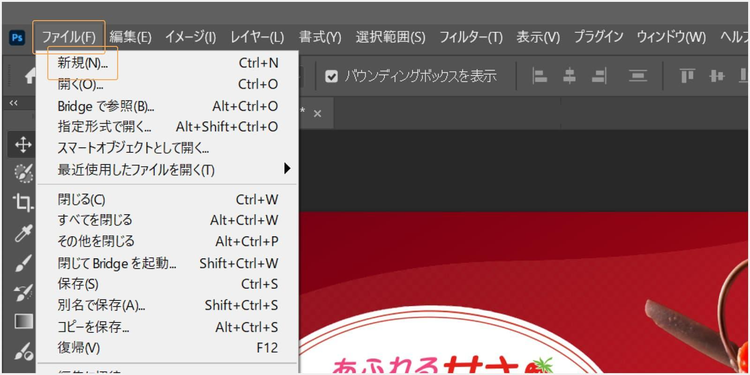This screenshot has height=375, width=750.
Task: Select the History Brush tool
Action: click(23, 293)
